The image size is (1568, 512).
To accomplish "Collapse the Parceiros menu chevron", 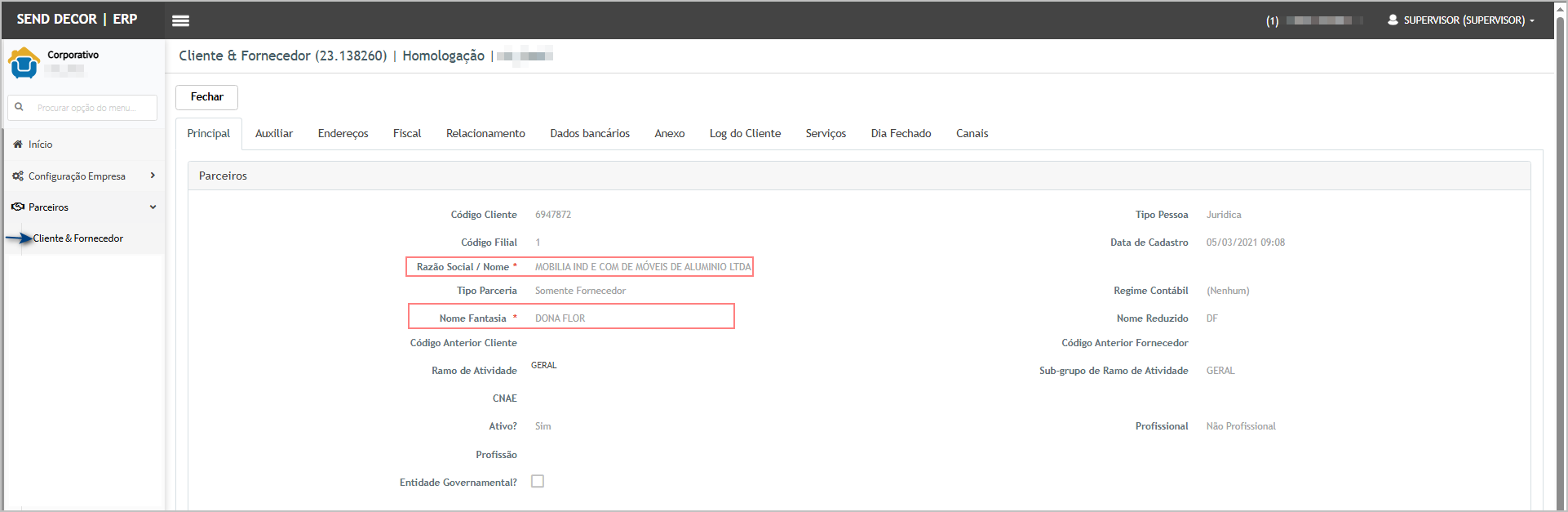I will (x=153, y=207).
